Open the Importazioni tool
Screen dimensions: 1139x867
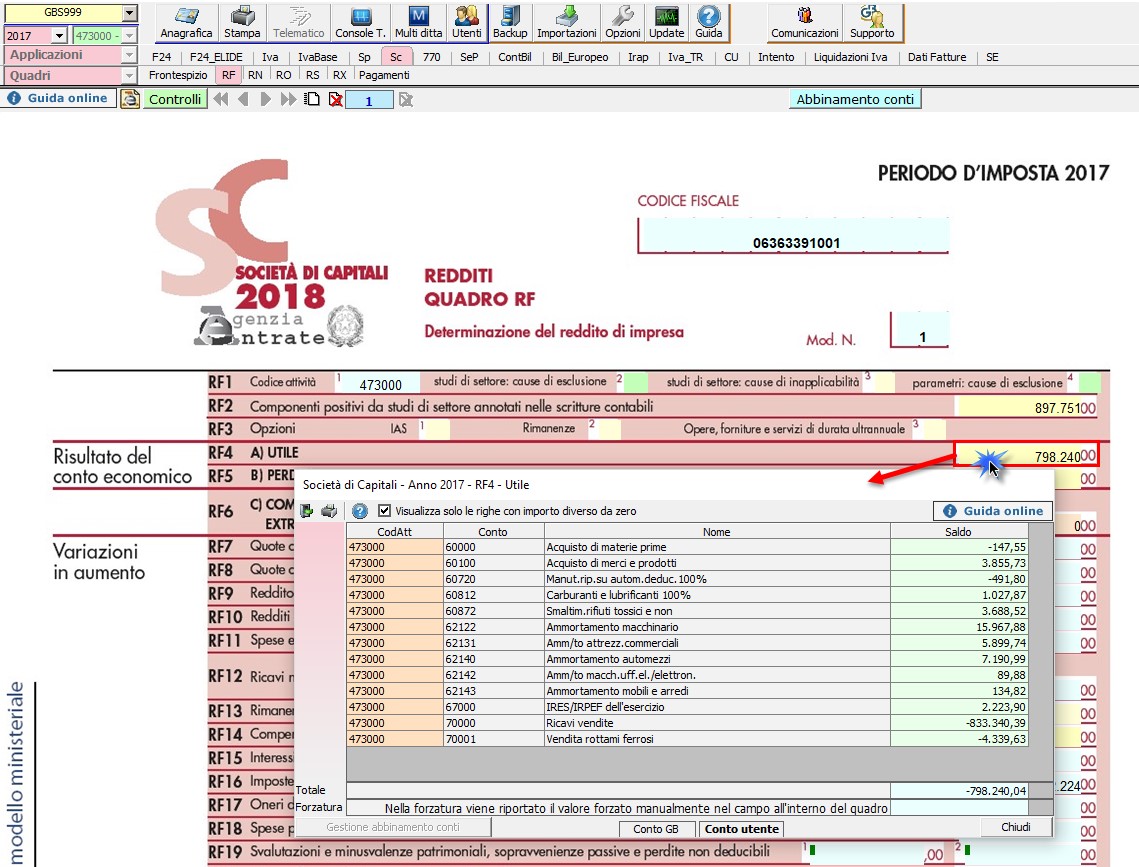pyautogui.click(x=567, y=22)
